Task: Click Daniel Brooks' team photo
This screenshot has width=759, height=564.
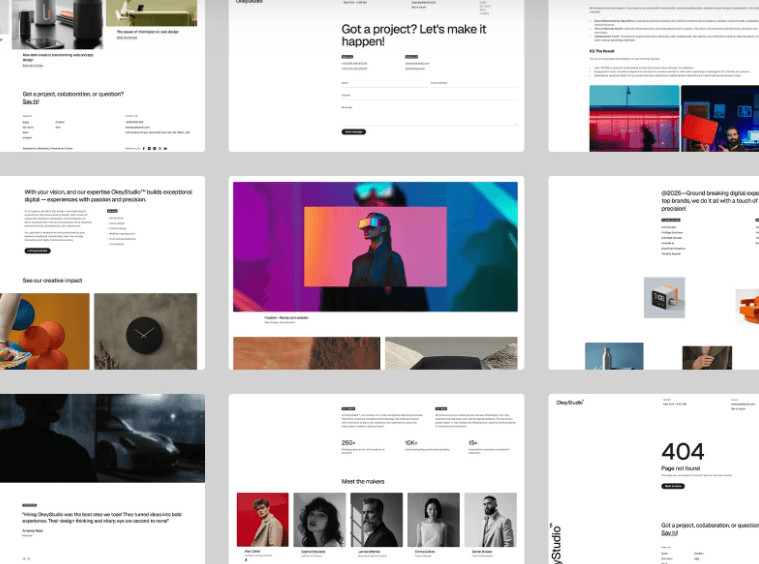Action: (x=491, y=520)
